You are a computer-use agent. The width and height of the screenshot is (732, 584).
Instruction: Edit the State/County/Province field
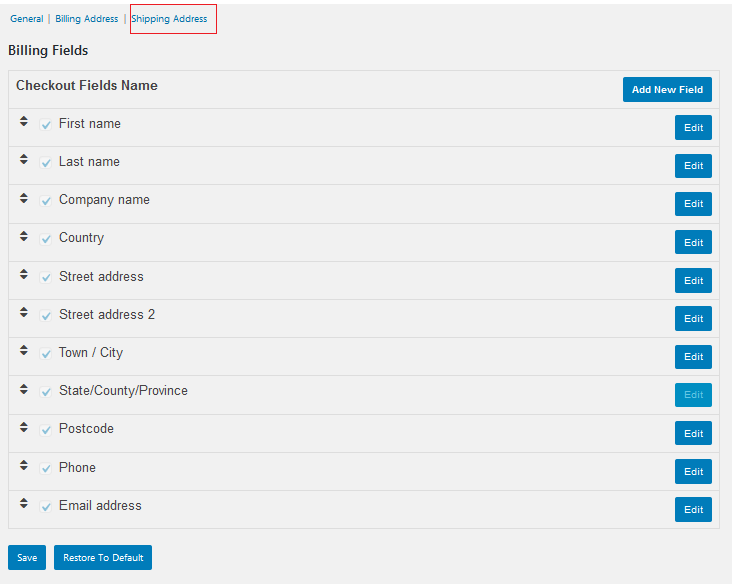point(693,395)
